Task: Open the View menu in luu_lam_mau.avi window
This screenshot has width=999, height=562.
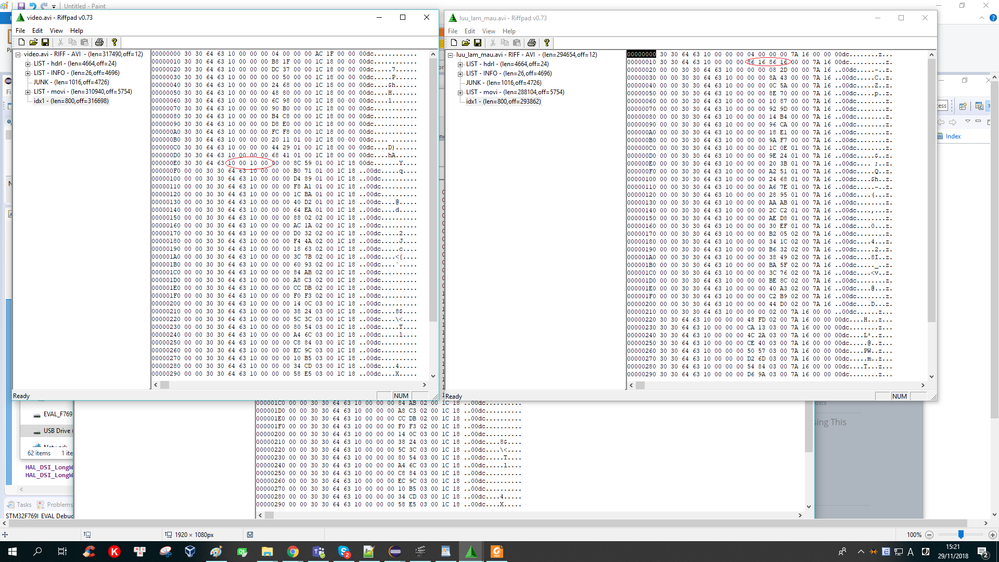Action: tap(489, 31)
